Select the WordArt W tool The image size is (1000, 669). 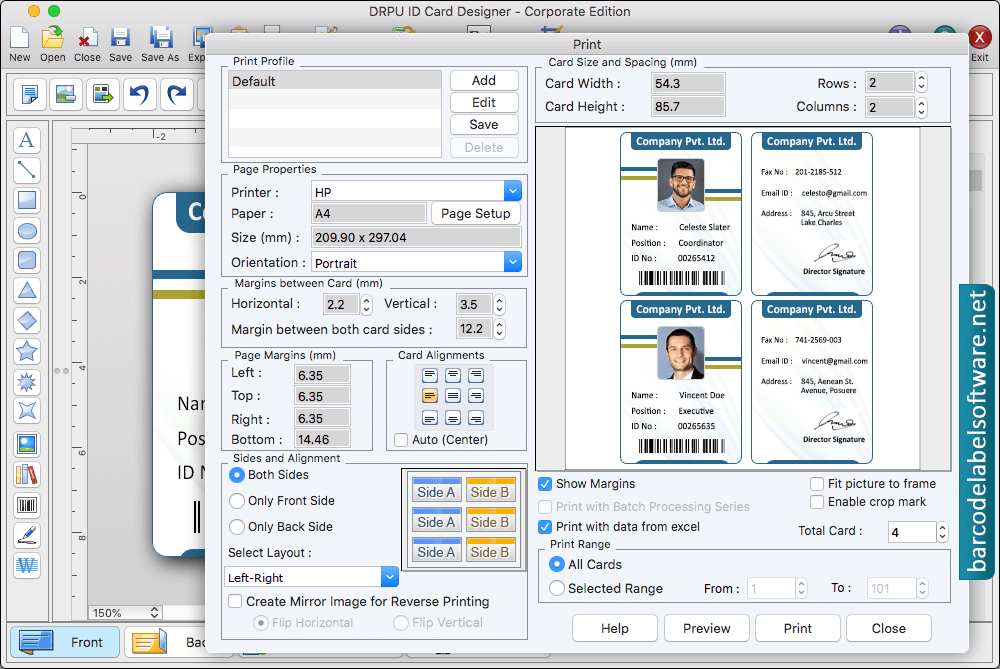pos(27,565)
